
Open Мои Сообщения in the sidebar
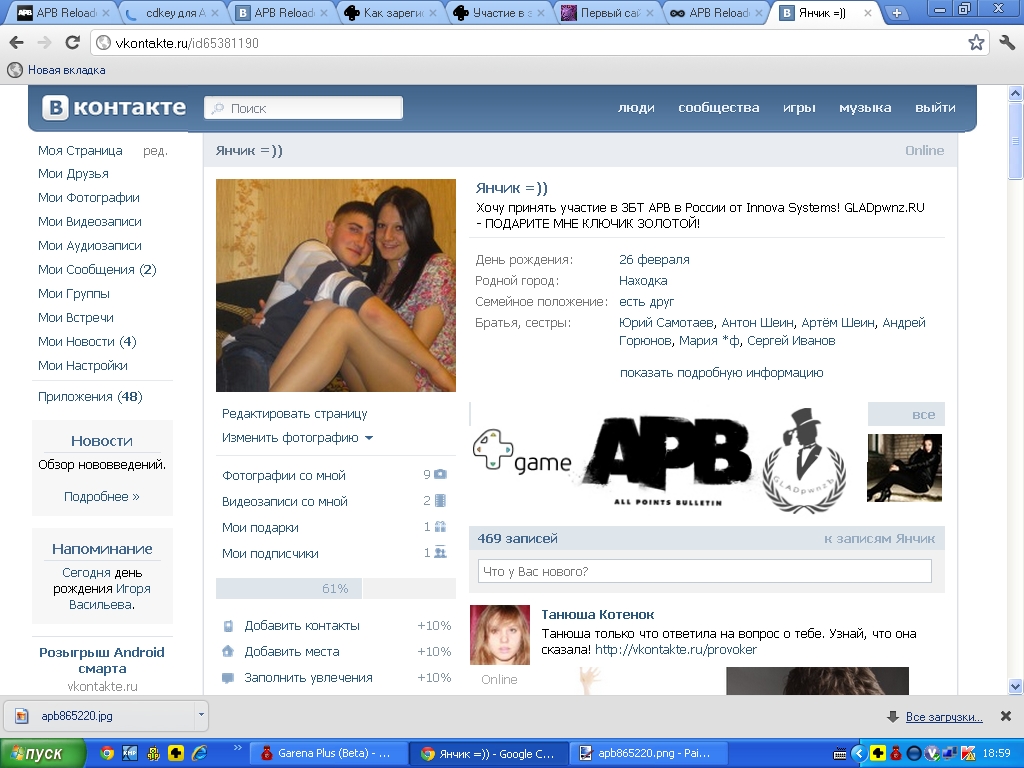[96, 270]
